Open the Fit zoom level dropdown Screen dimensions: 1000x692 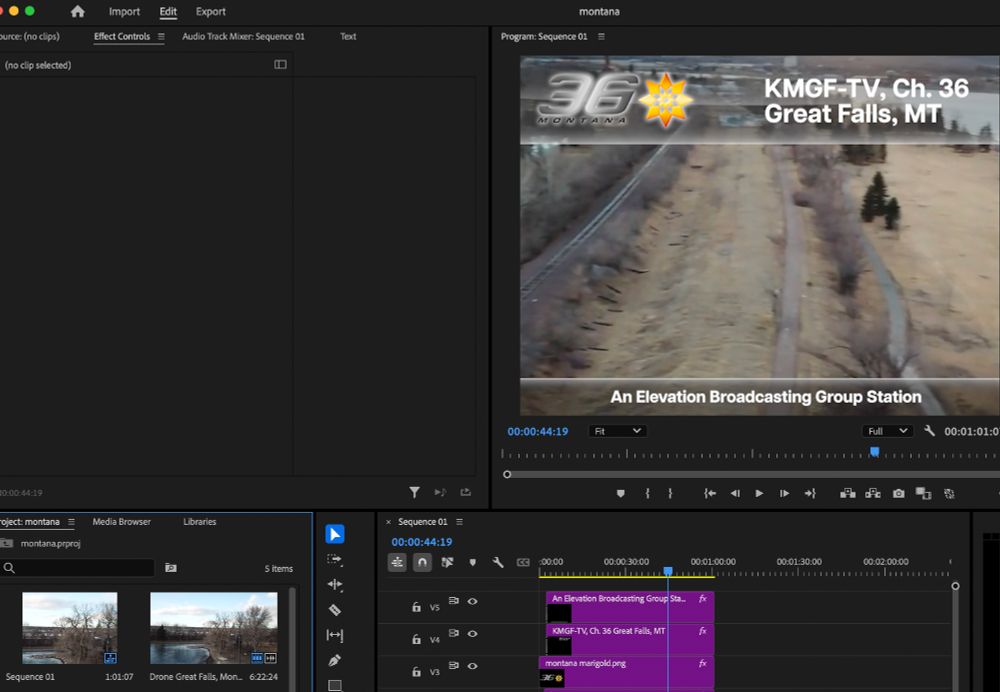click(x=617, y=431)
